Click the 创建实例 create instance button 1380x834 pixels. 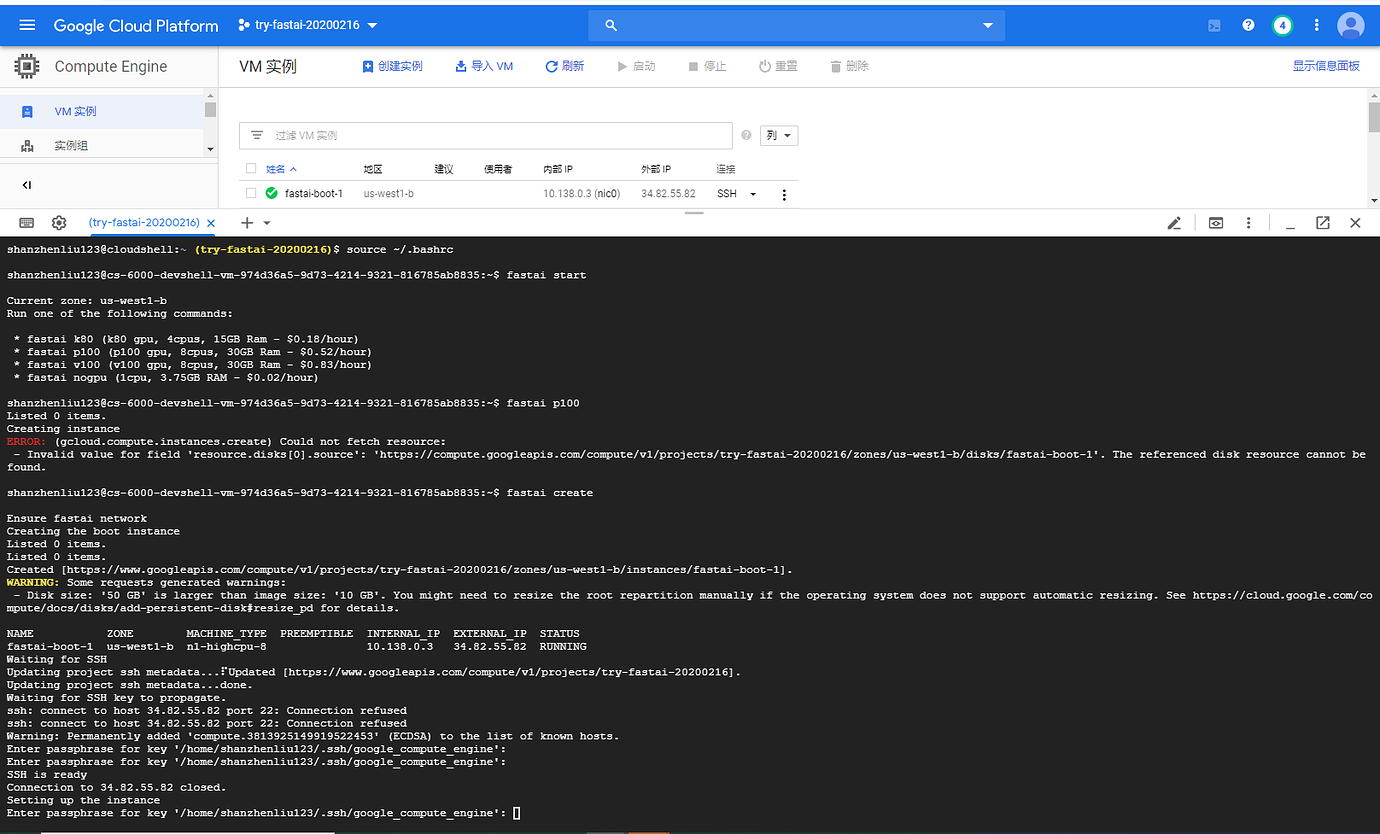click(392, 66)
